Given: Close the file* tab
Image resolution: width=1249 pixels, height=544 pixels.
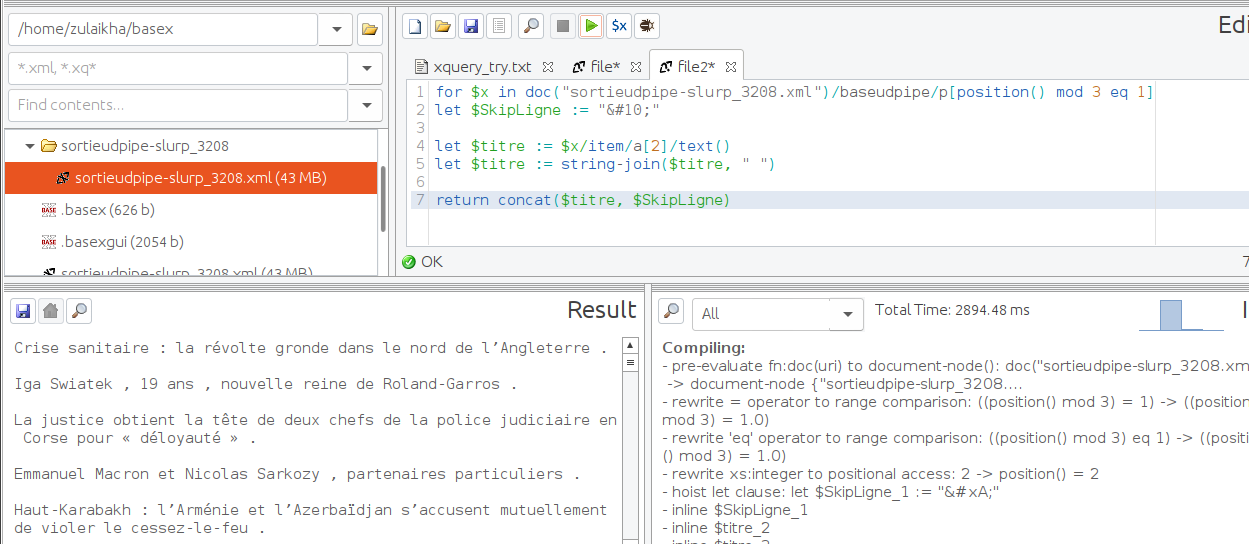Looking at the screenshot, I should [634, 67].
